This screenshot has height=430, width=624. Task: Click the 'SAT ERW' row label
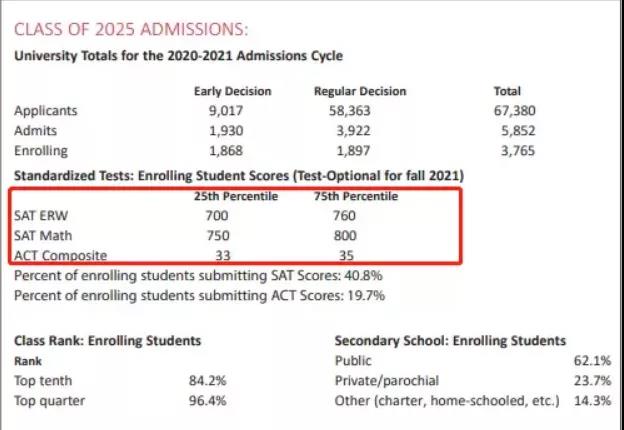point(42,216)
